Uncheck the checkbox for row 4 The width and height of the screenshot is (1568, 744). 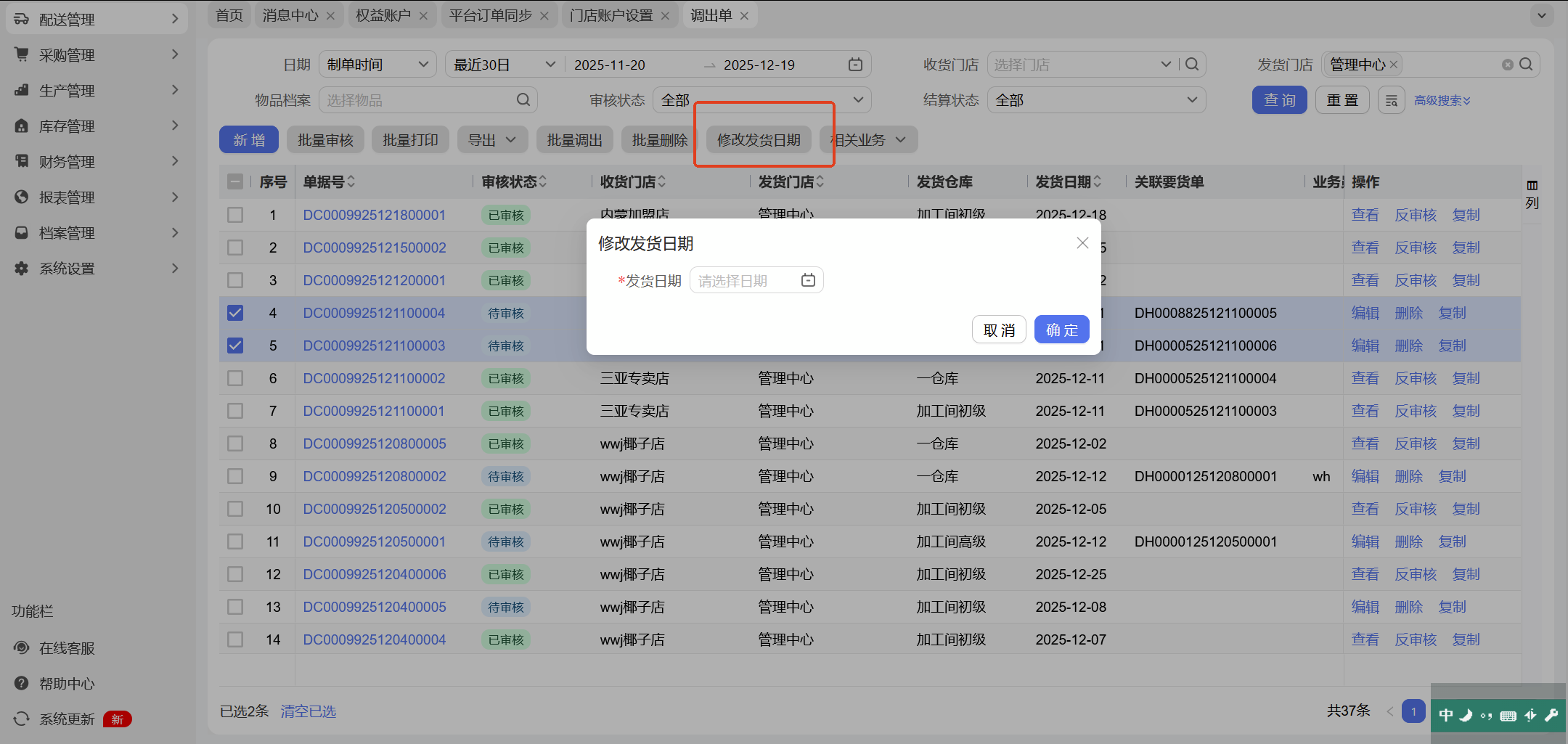coord(235,313)
